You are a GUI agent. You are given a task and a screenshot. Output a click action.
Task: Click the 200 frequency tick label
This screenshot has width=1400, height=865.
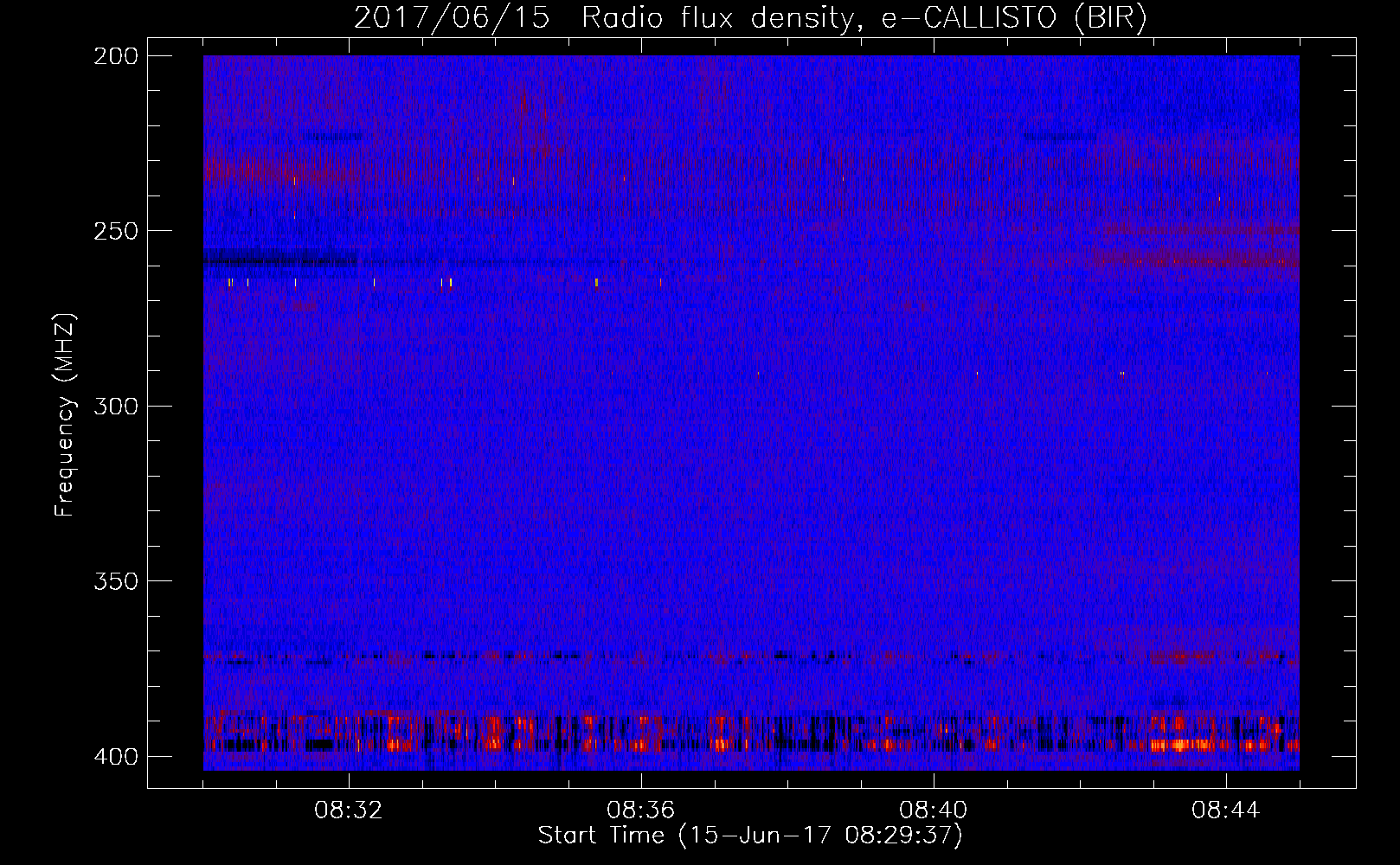pos(115,56)
